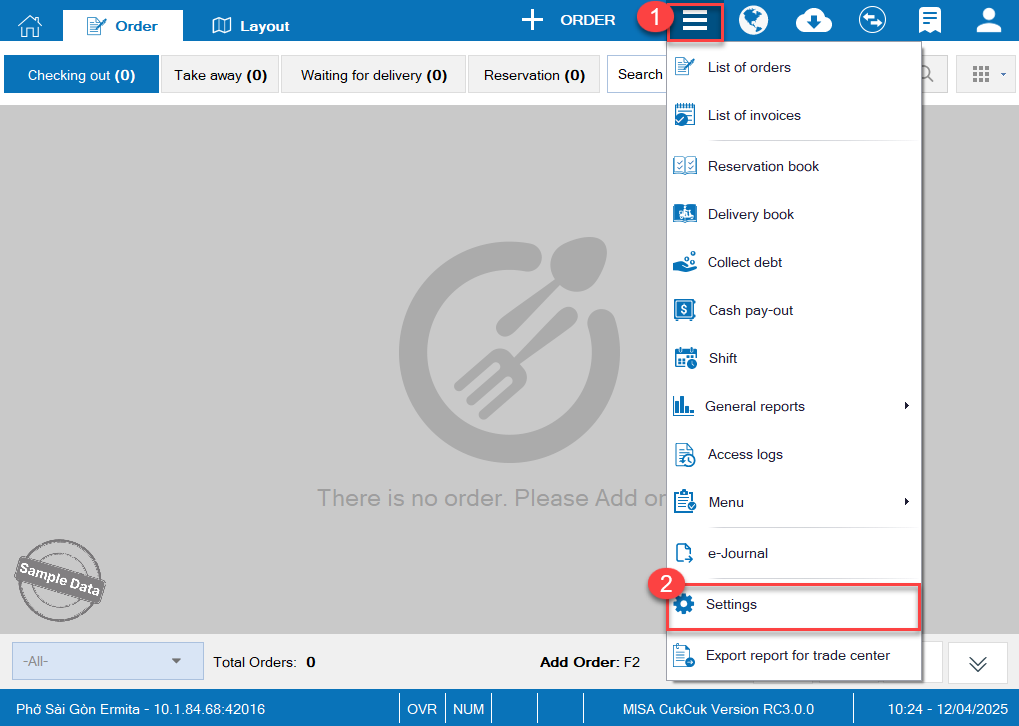Expand the -All- filter dropdown

pos(107,661)
